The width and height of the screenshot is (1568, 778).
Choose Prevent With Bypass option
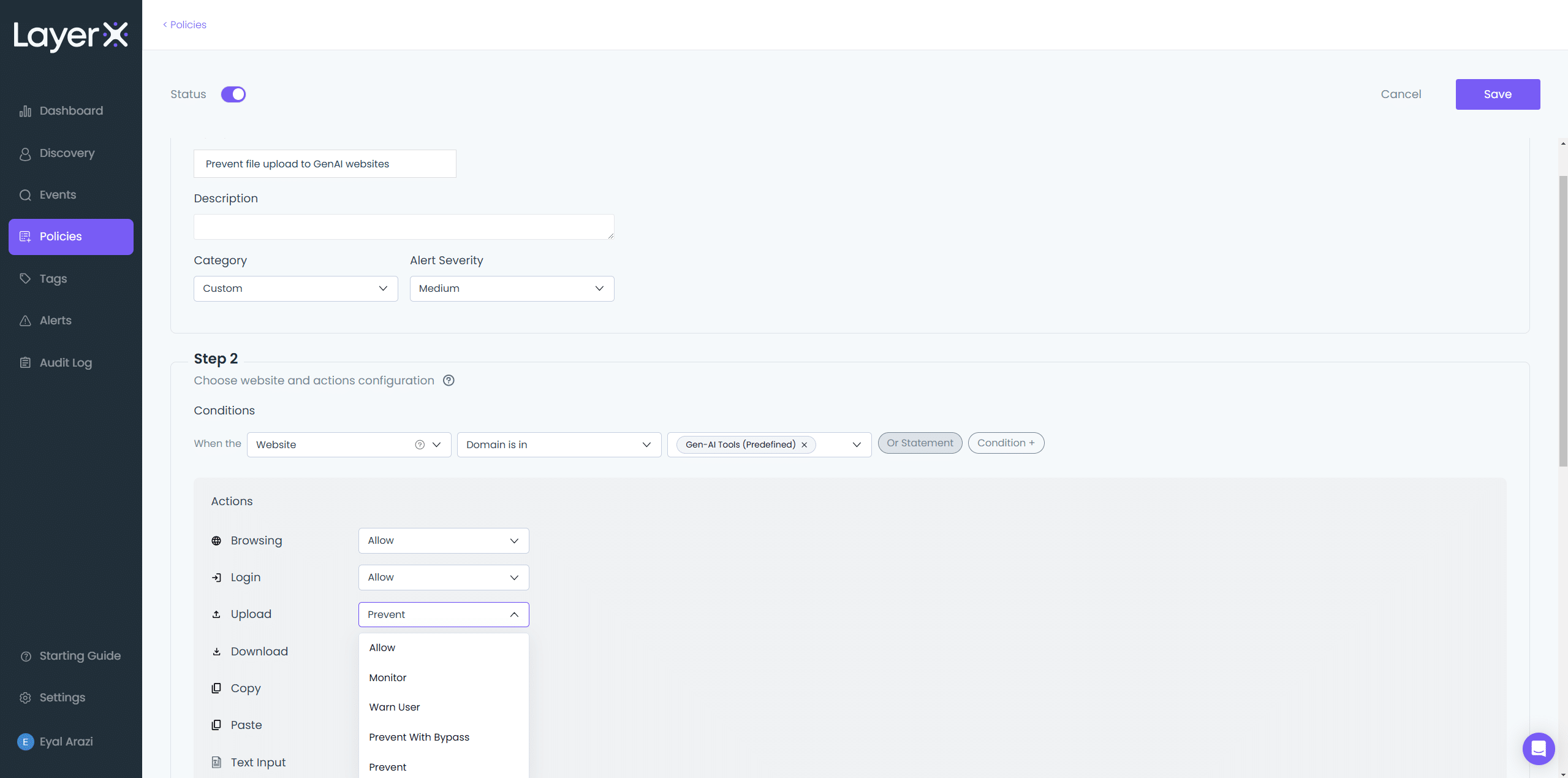[x=419, y=737]
